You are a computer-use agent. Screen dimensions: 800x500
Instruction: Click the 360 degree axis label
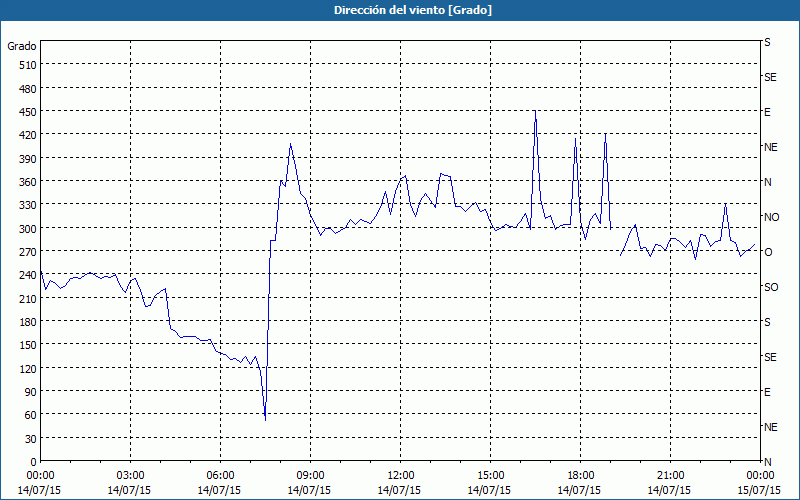tap(29, 182)
